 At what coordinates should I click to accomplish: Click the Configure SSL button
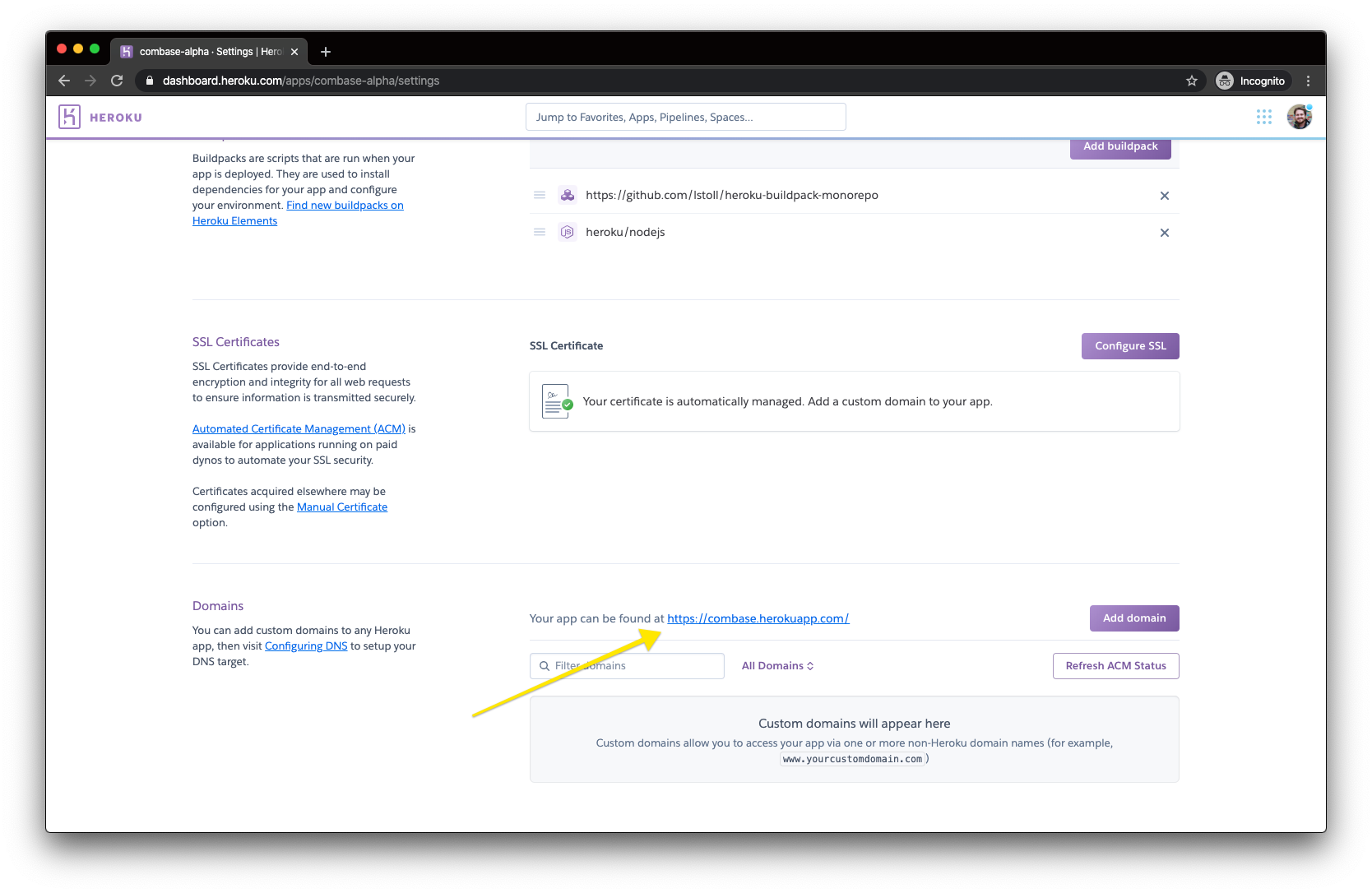(x=1130, y=346)
